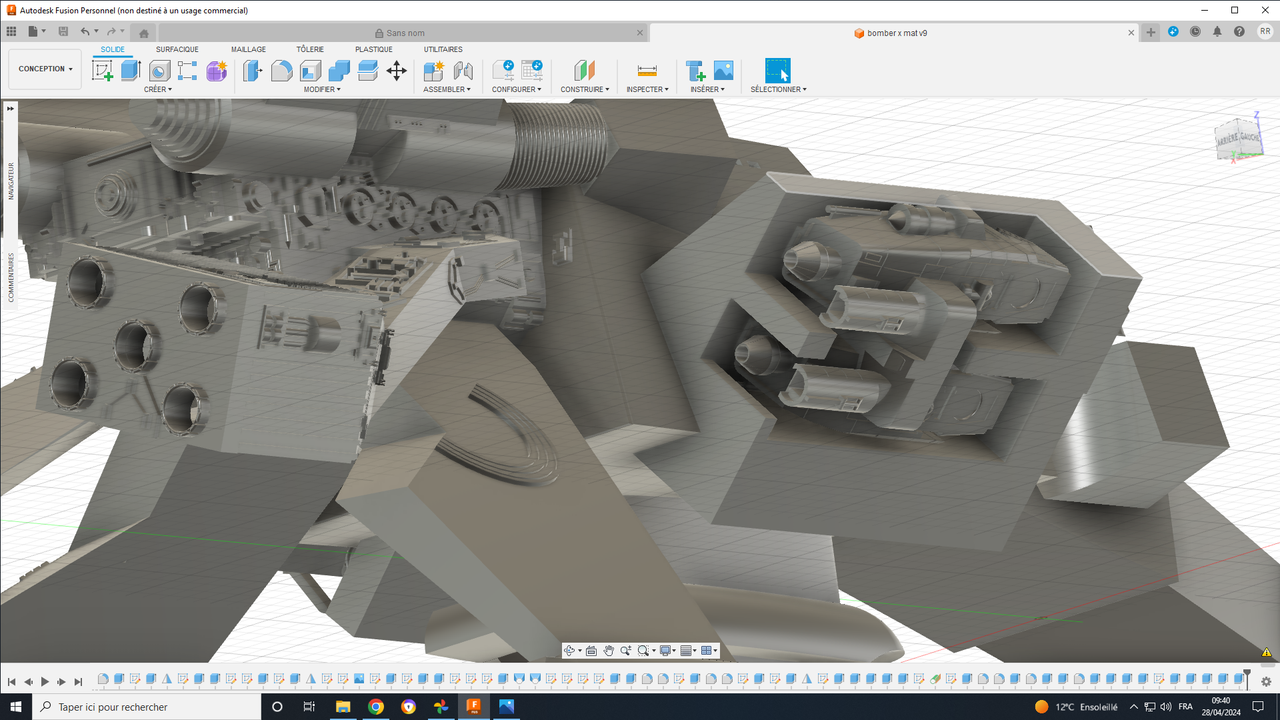Choose the Extrude tool icon

click(x=130, y=70)
